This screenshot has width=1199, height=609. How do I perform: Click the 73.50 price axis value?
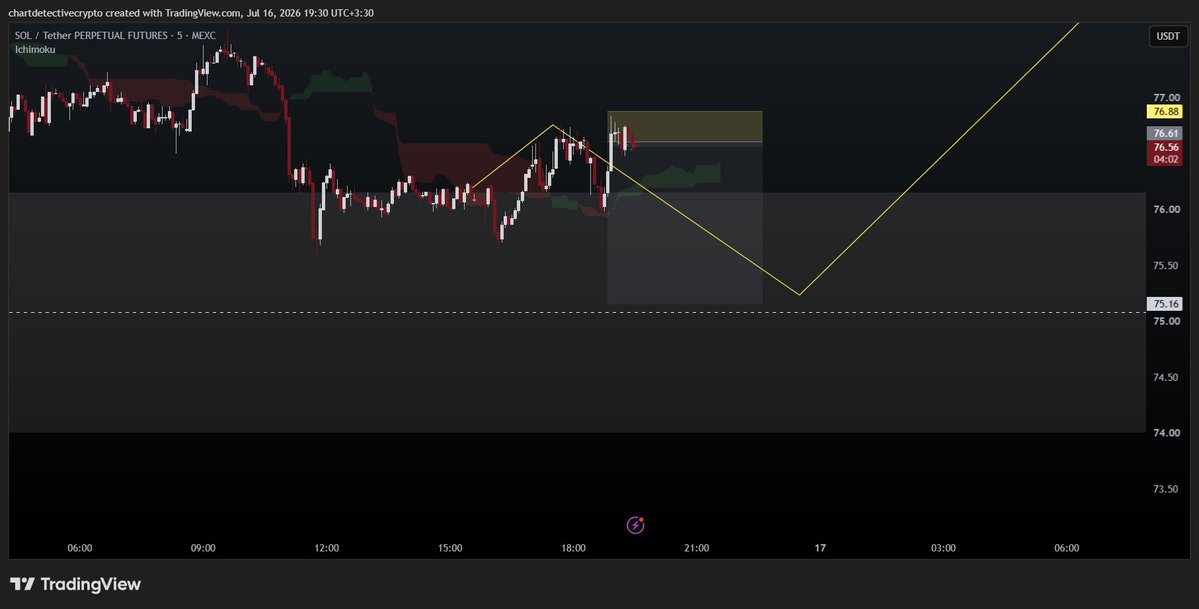coord(1166,489)
